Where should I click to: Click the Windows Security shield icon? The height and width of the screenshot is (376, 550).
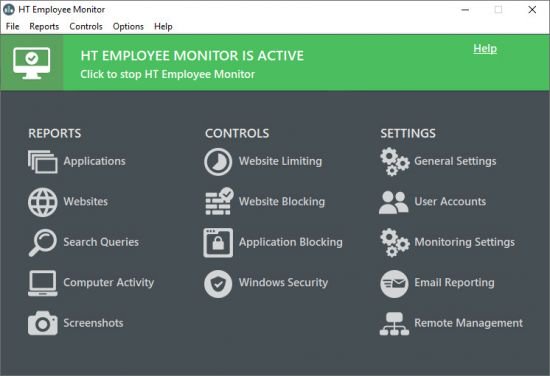click(218, 284)
